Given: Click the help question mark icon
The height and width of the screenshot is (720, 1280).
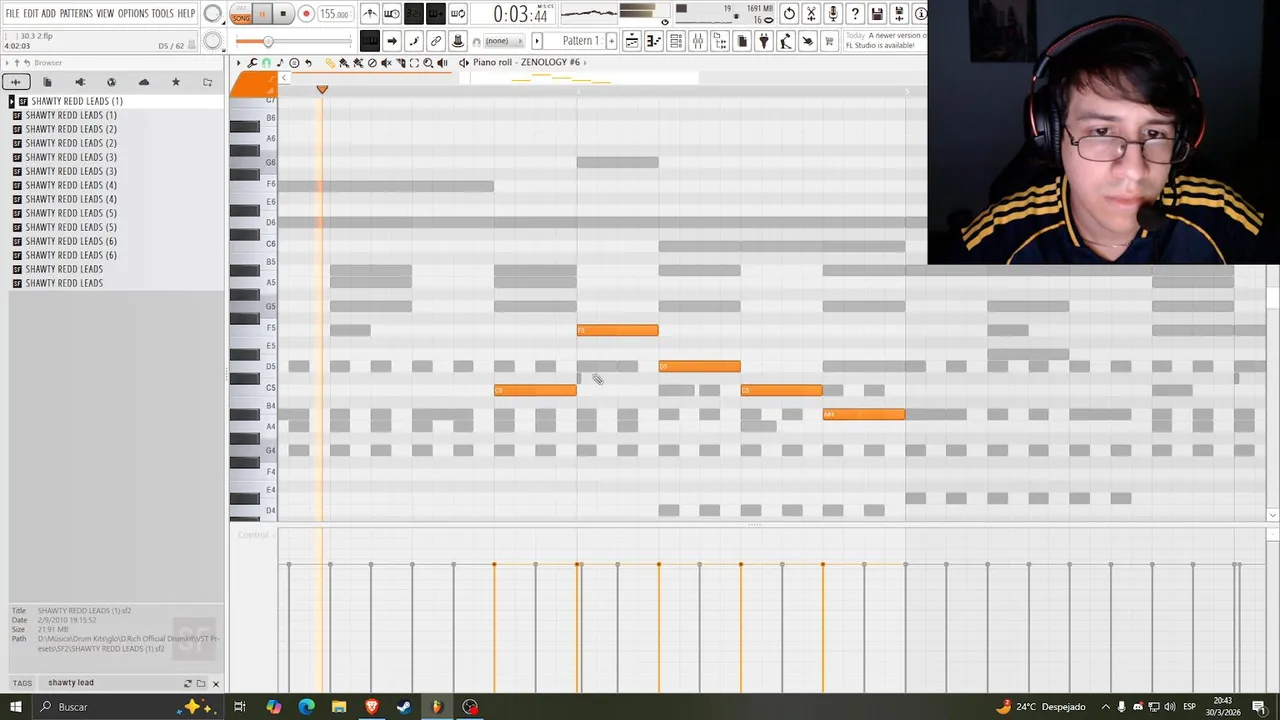Looking at the screenshot, I should point(855,14).
